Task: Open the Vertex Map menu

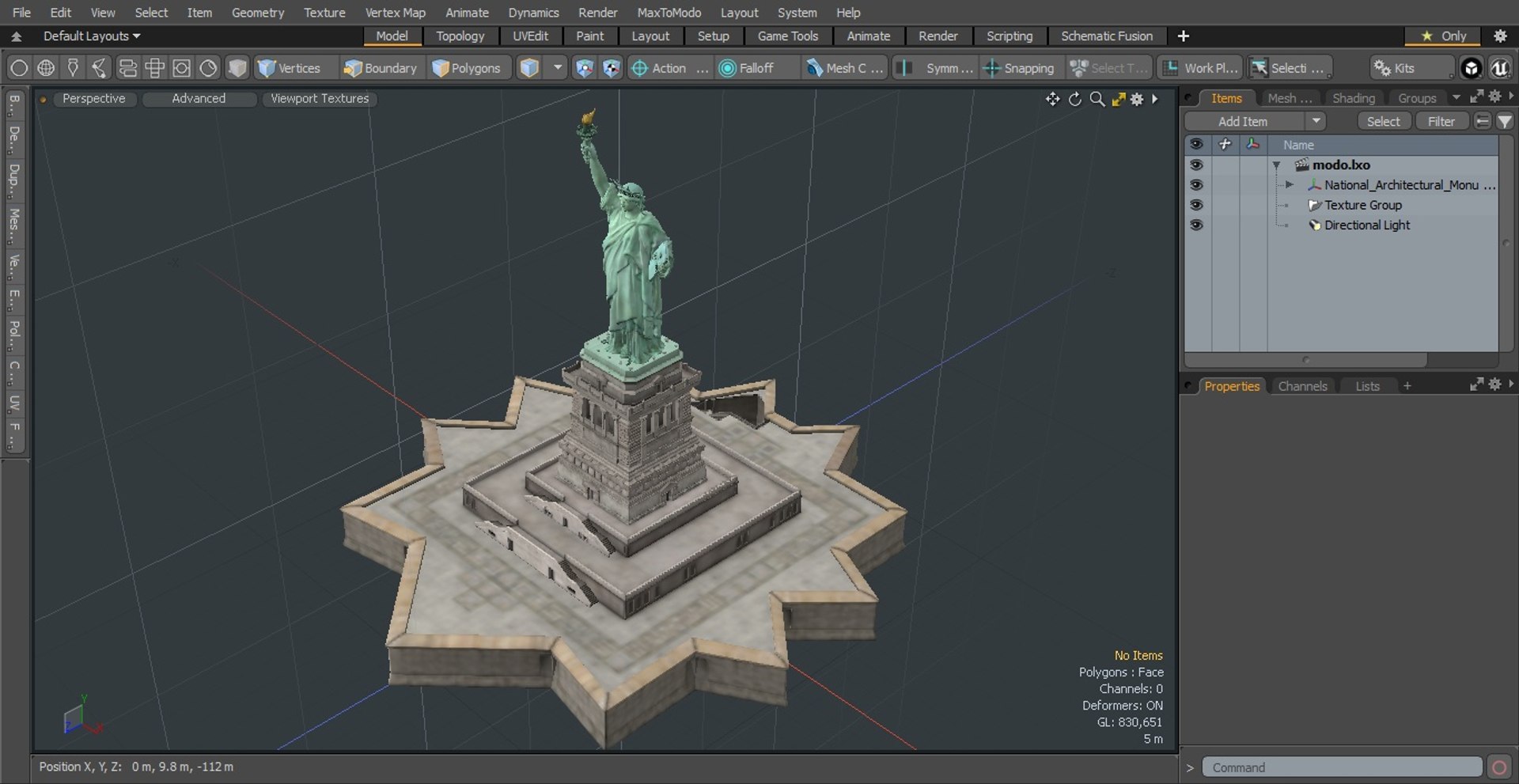Action: point(395,13)
